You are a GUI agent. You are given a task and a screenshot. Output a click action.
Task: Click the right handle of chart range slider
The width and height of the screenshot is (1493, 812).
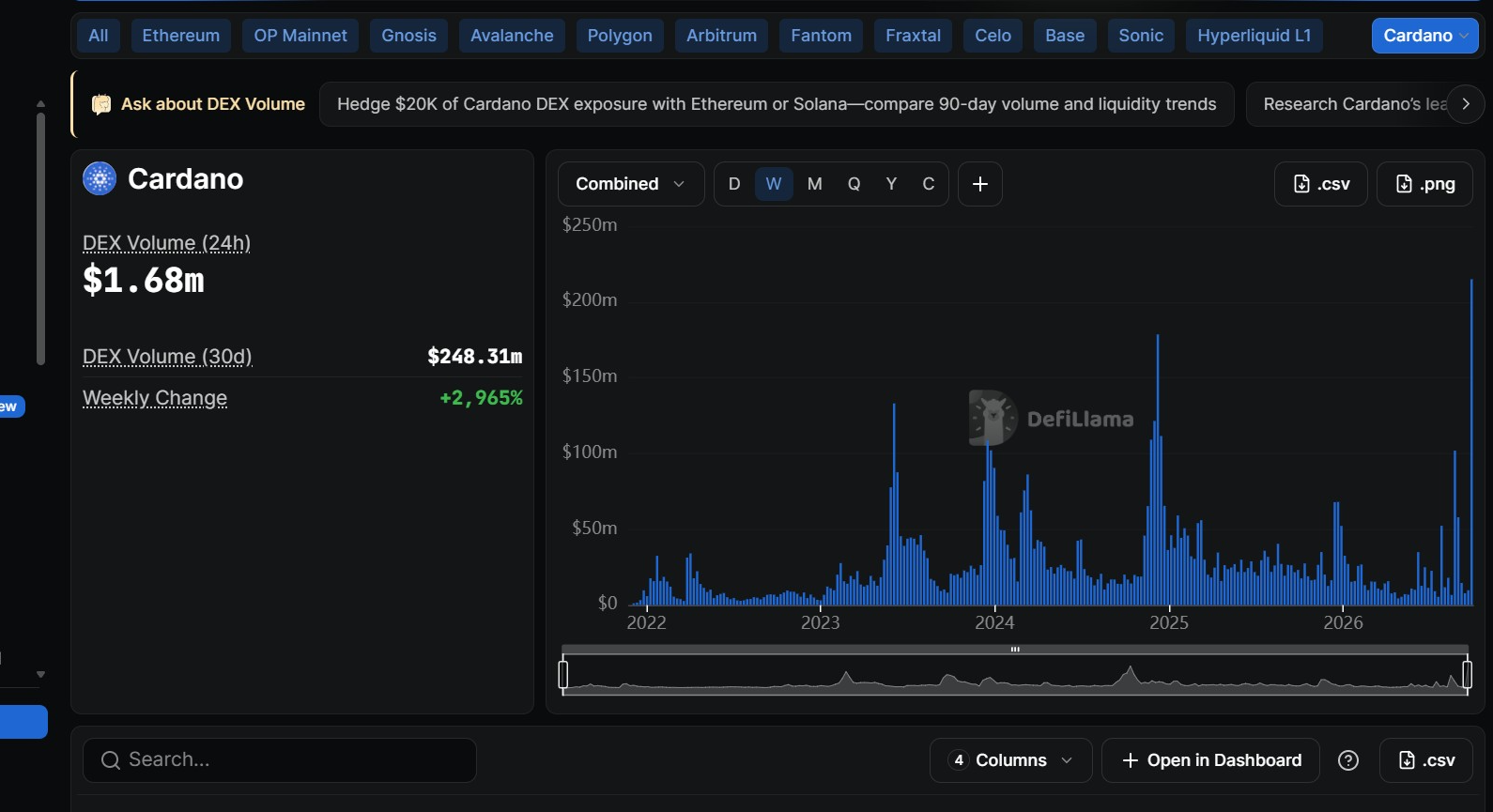(x=1468, y=674)
